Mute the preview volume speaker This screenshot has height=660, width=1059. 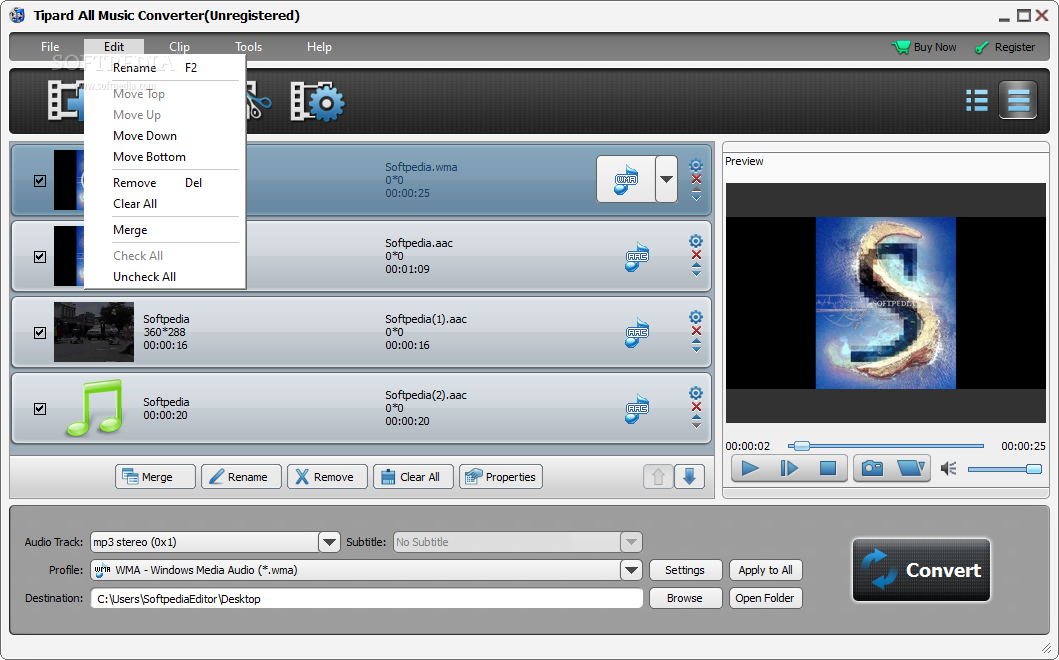[948, 468]
